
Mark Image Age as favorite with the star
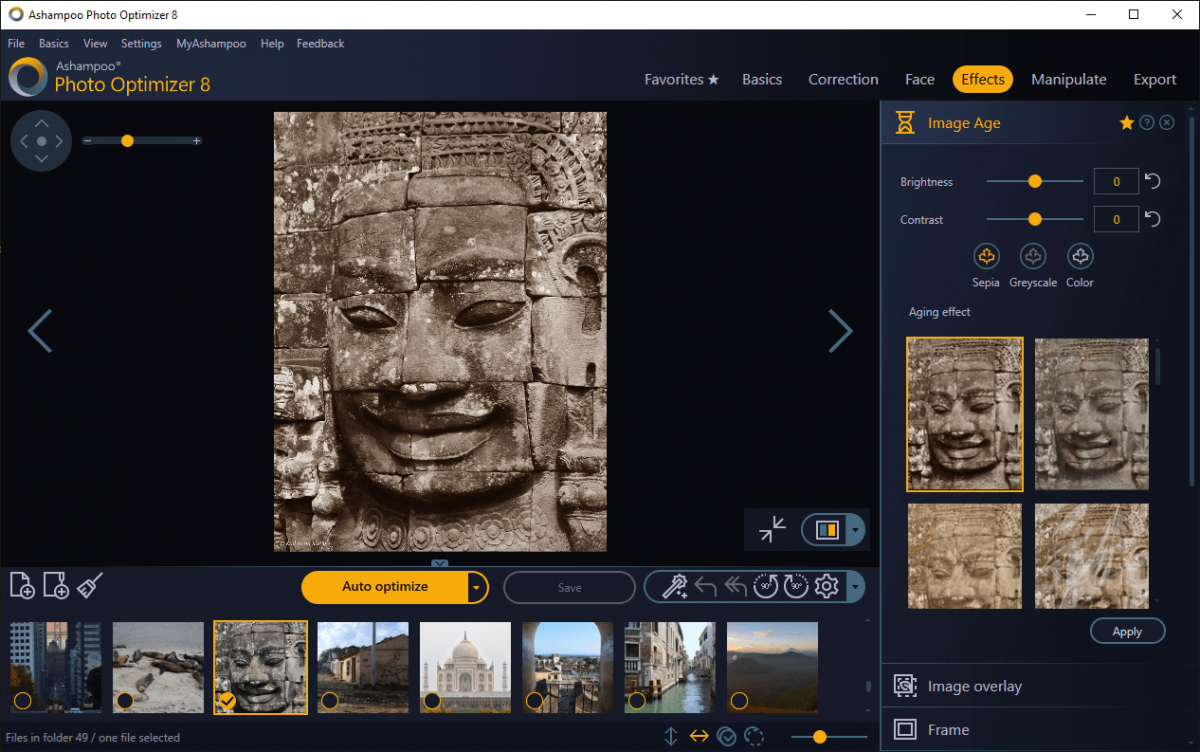[x=1127, y=122]
